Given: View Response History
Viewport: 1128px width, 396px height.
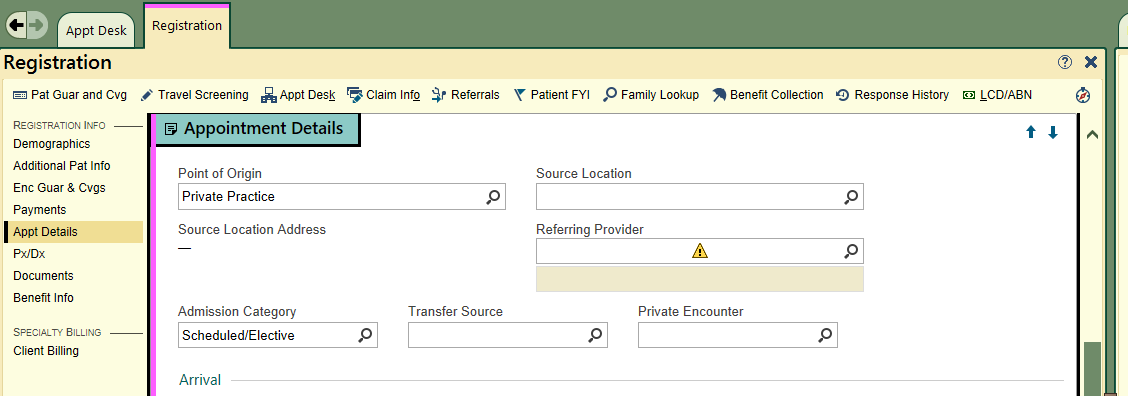Looking at the screenshot, I should click(893, 94).
